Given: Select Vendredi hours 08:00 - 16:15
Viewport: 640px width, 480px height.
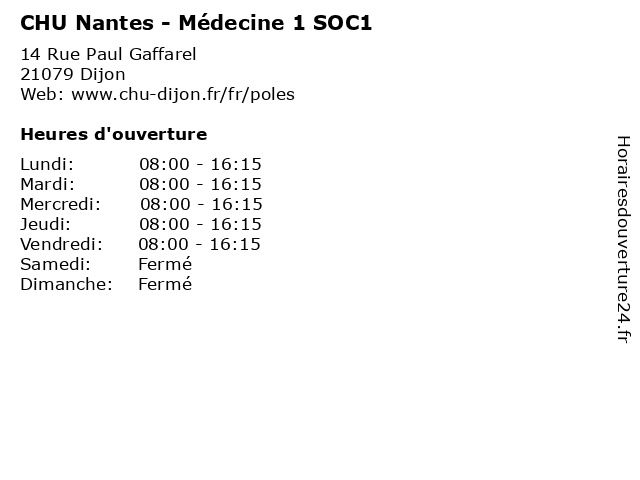Looking at the screenshot, I should tap(199, 244).
